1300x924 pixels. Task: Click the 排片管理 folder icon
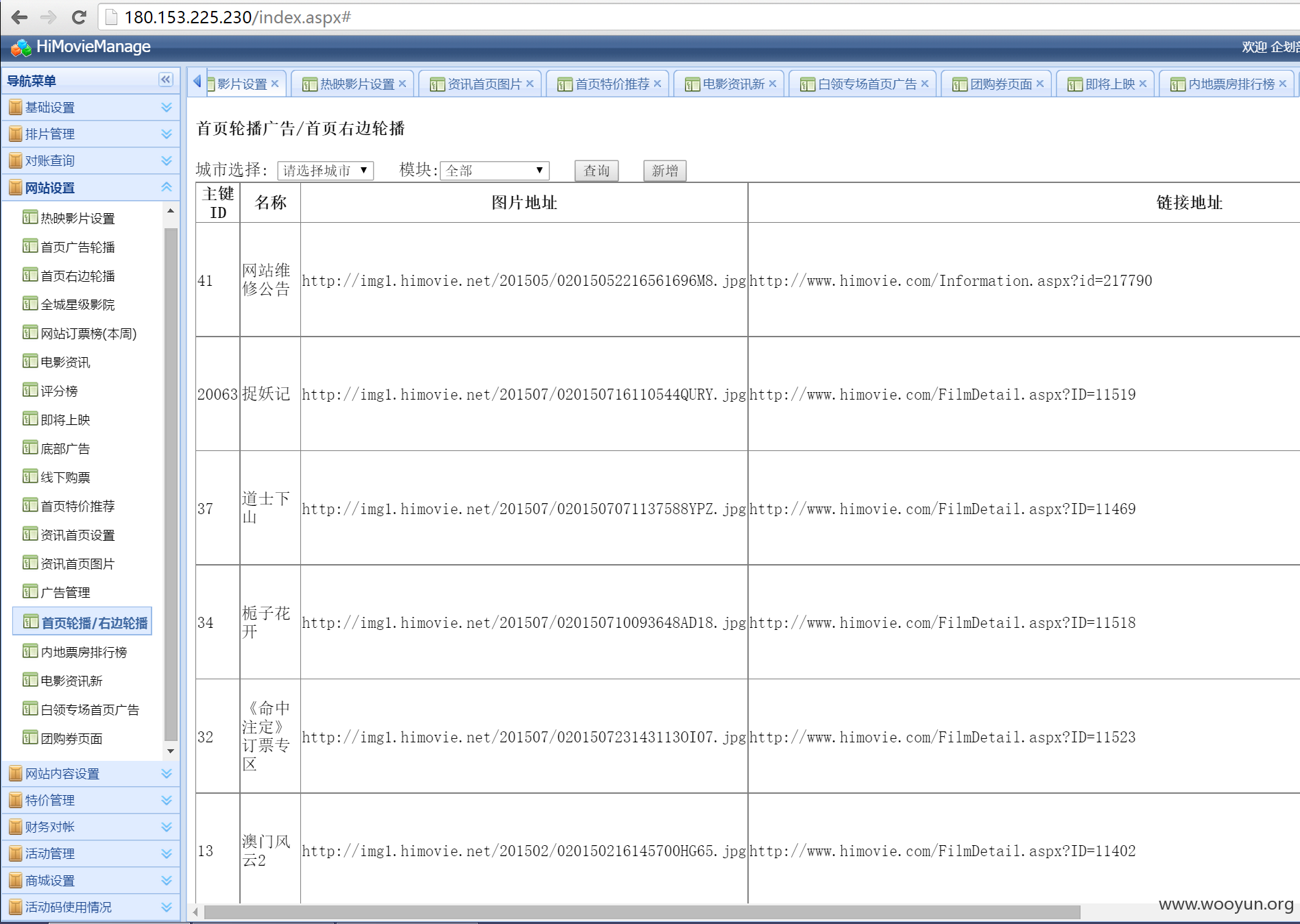tap(15, 134)
